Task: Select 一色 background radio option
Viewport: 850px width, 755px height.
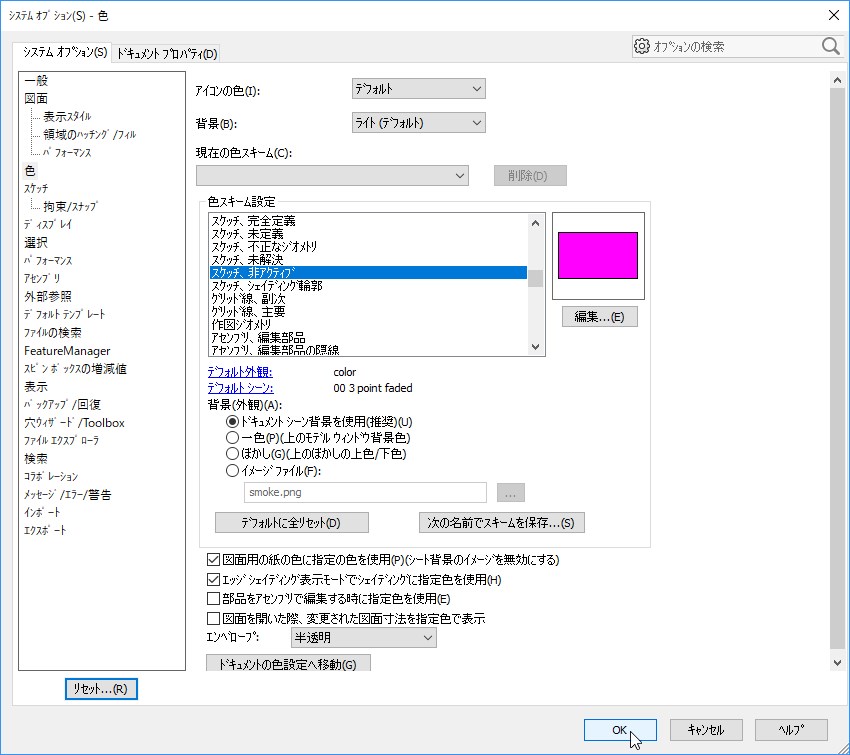Action: pos(233,438)
